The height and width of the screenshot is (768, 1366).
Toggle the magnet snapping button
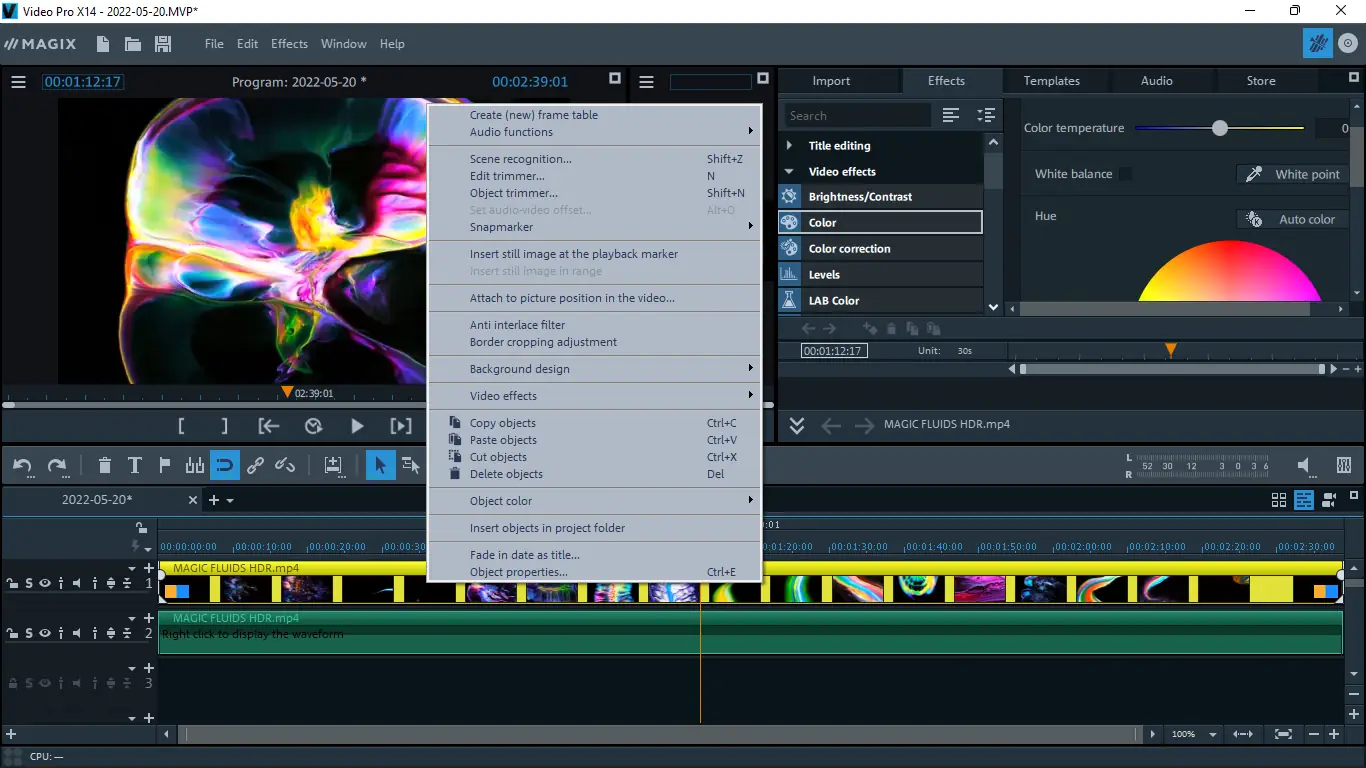pyautogui.click(x=225, y=465)
